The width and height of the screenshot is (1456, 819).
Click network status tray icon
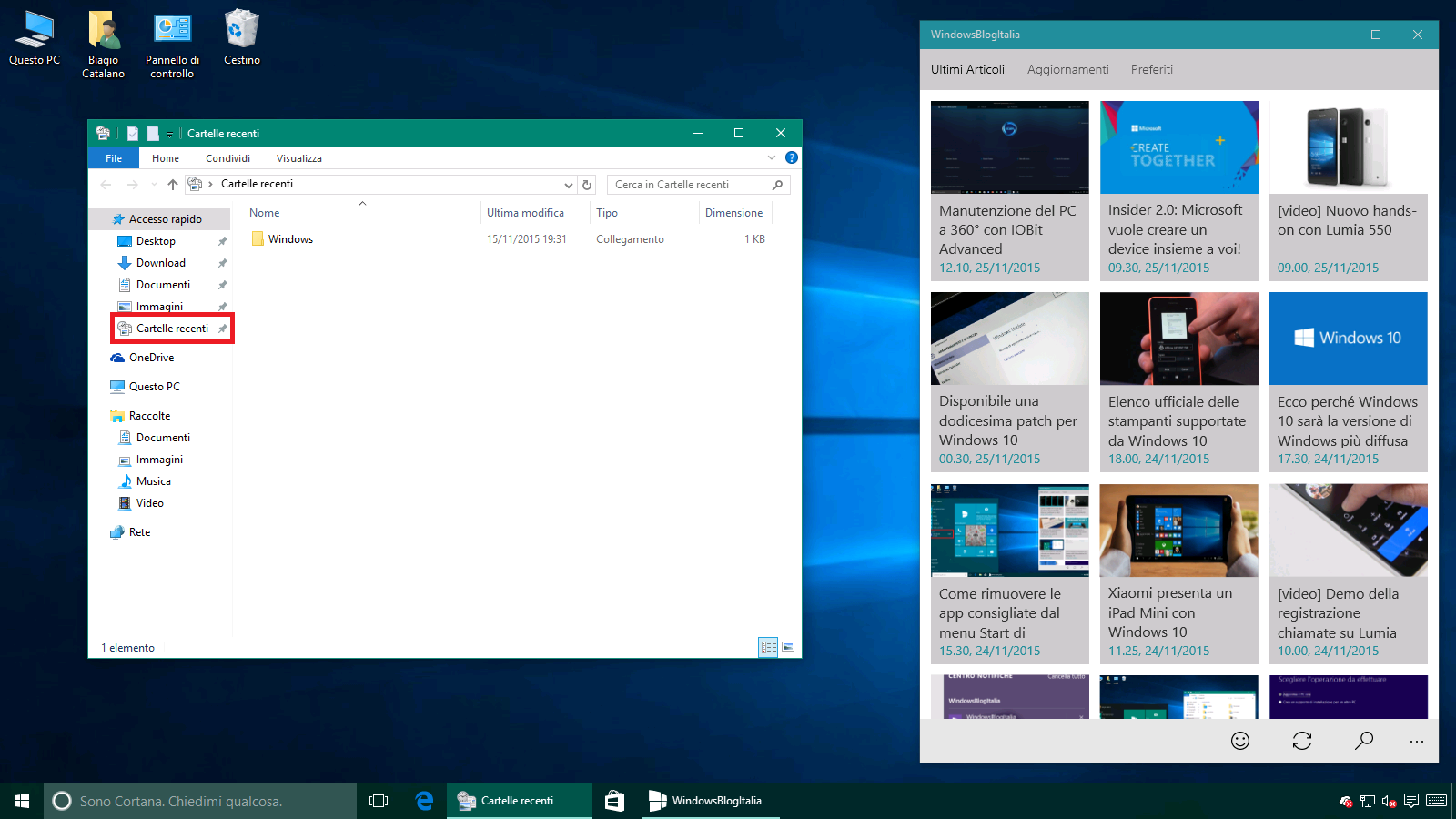click(x=1367, y=801)
